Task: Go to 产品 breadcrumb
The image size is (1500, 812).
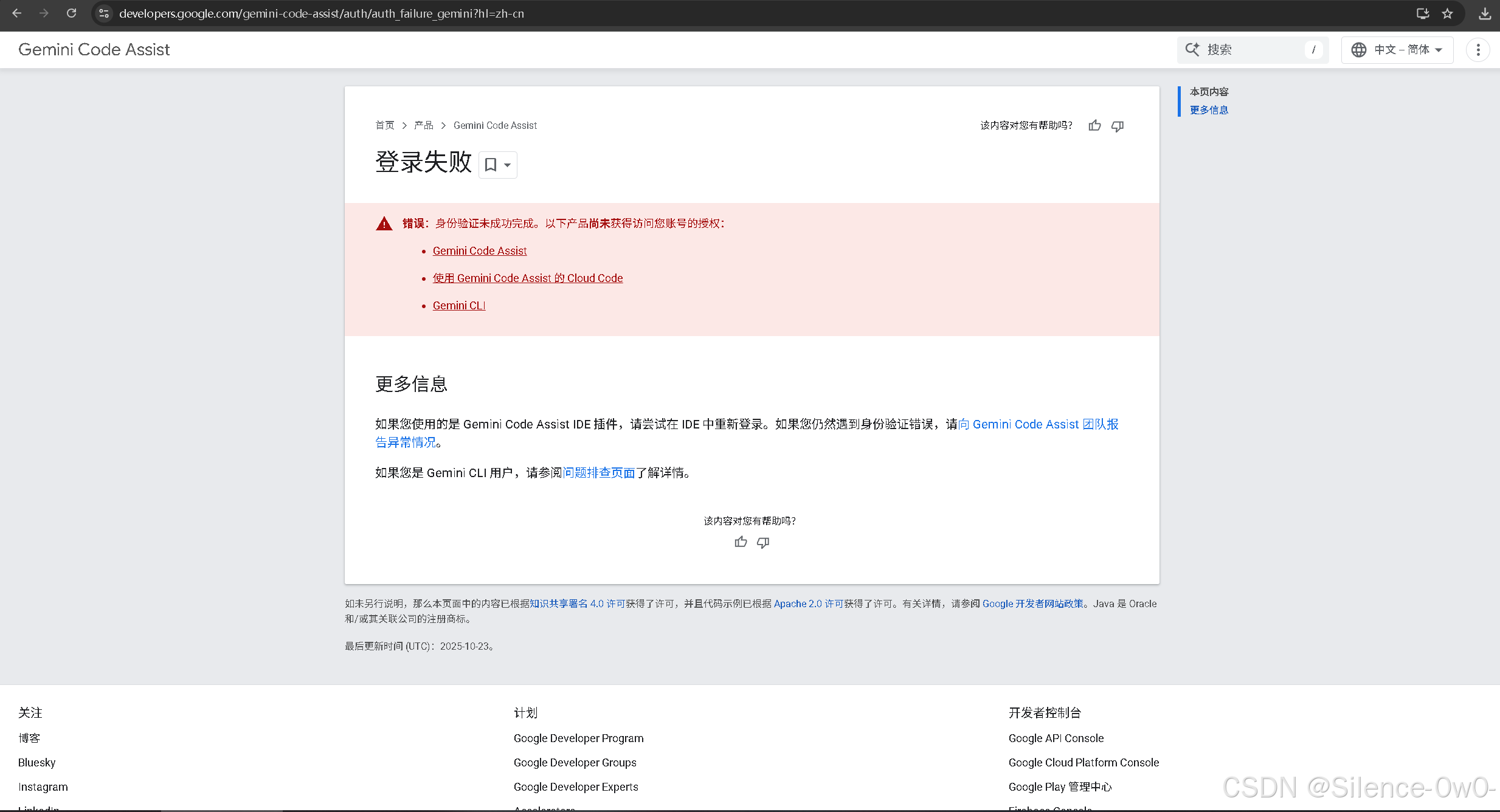Action: (x=423, y=125)
